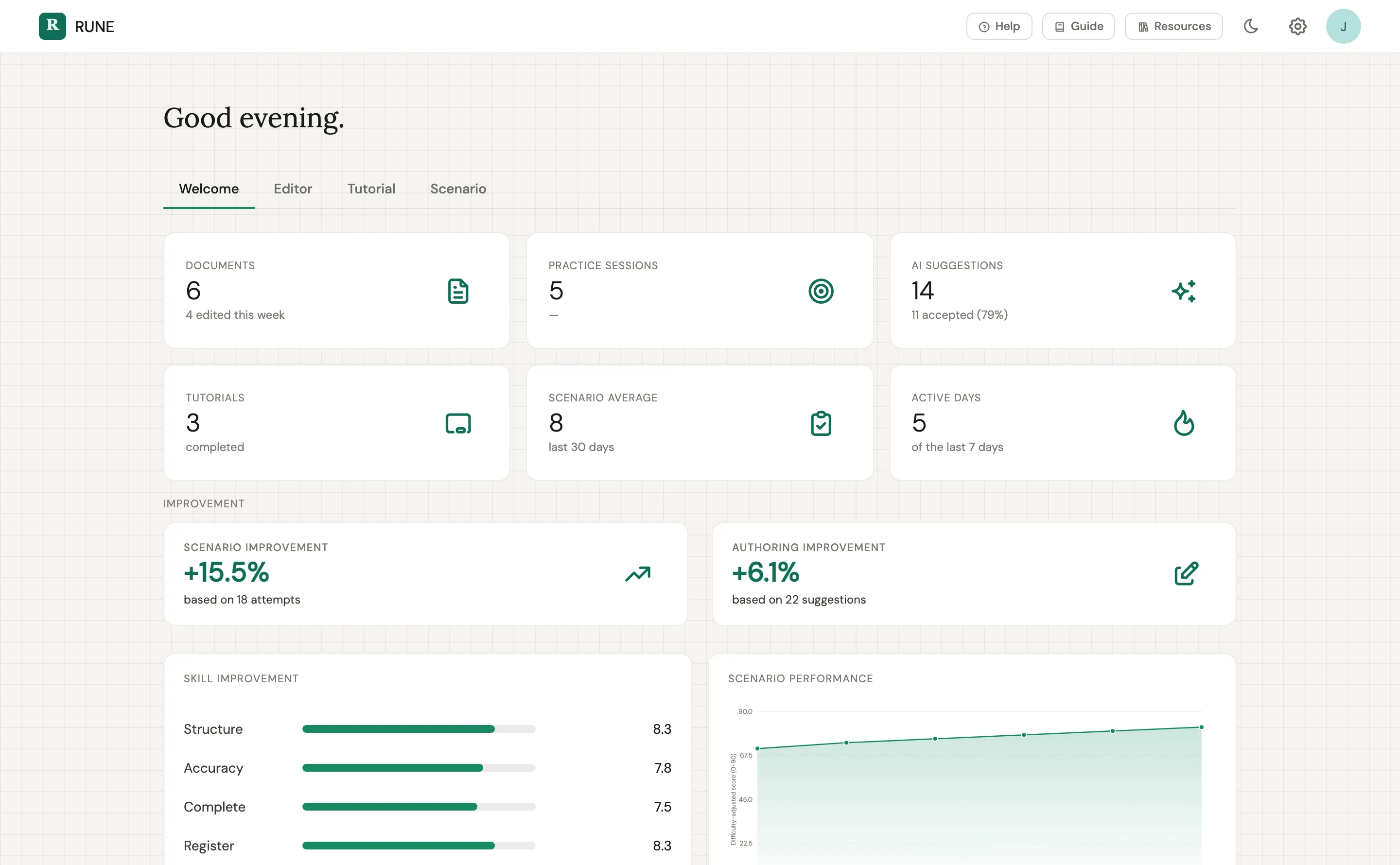
Task: Click the Accuracy score 7.8
Action: point(662,768)
